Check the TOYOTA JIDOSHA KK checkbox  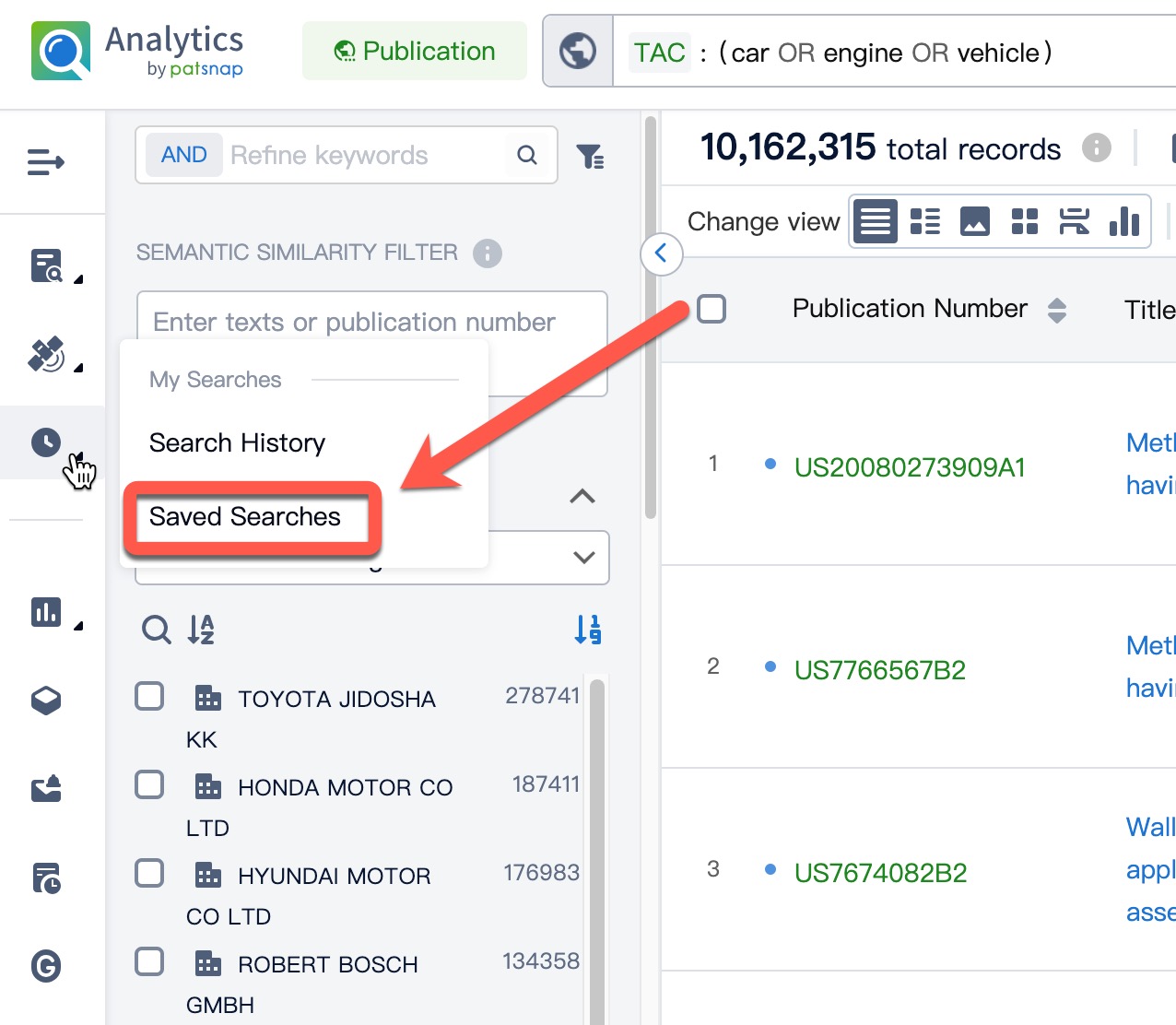point(149,697)
